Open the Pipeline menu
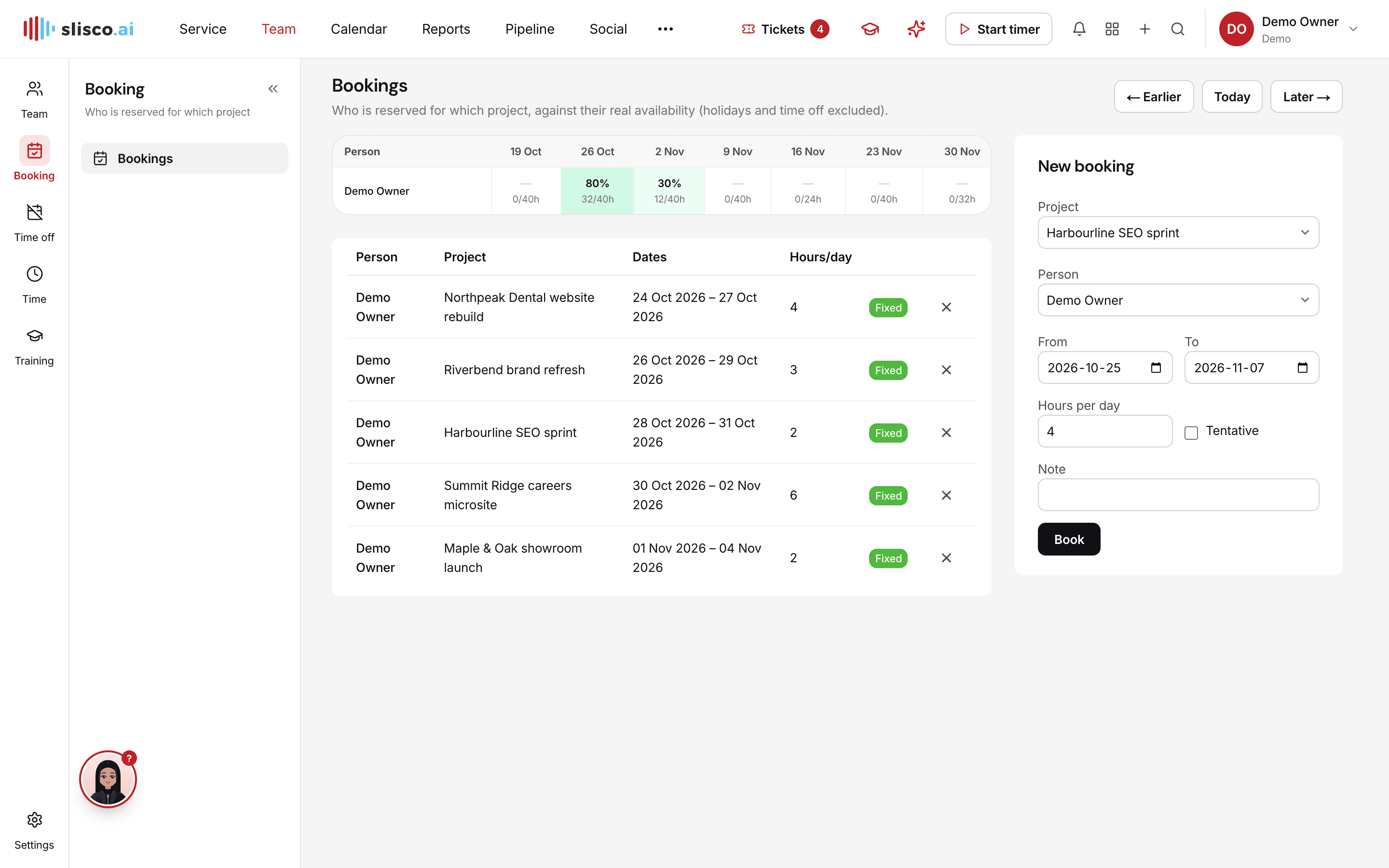Image resolution: width=1389 pixels, height=868 pixels. 529,29
